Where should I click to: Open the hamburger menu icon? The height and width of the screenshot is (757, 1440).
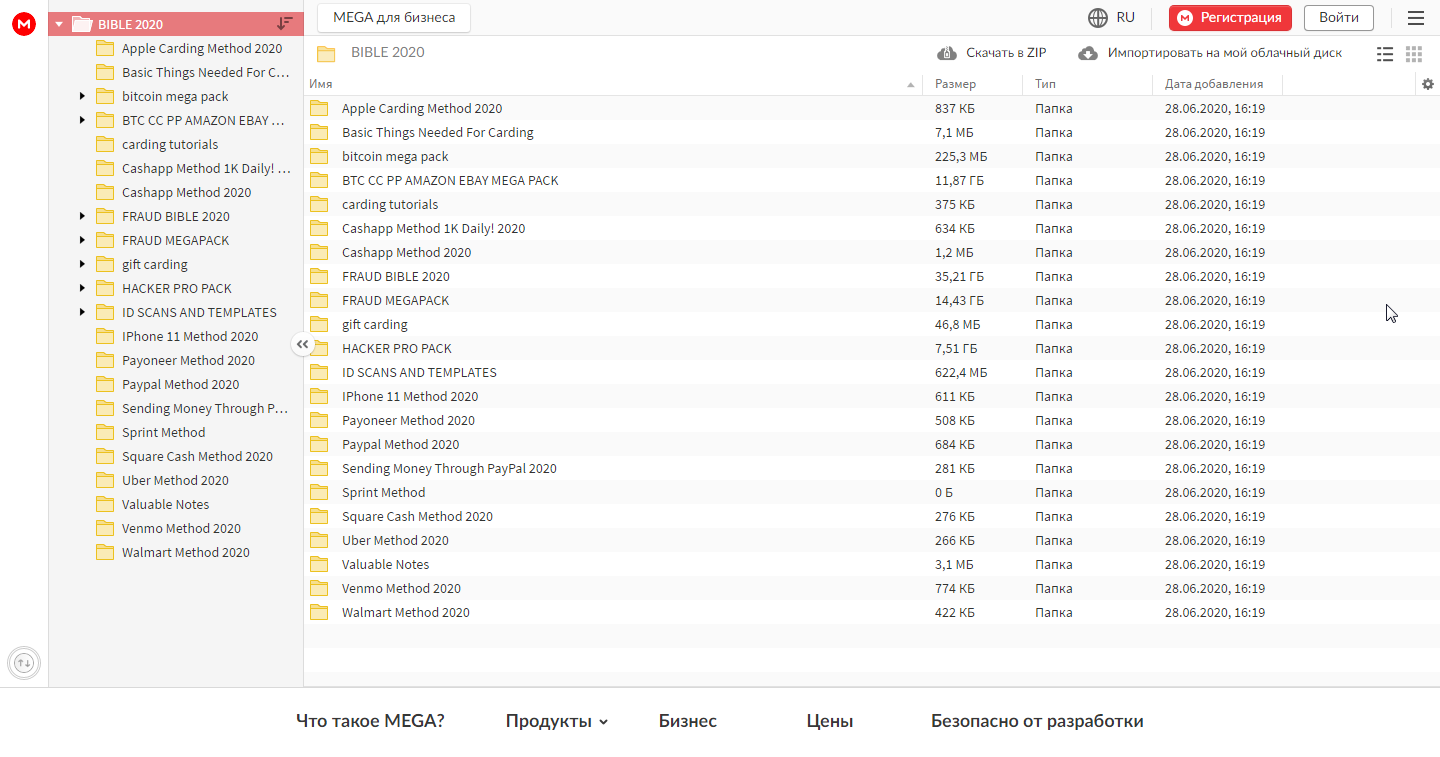[1416, 17]
